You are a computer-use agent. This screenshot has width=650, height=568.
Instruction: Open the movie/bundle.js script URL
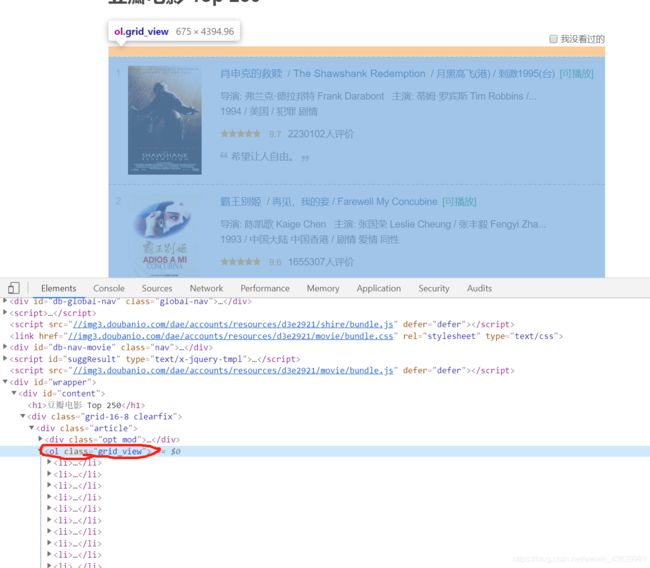click(233, 370)
